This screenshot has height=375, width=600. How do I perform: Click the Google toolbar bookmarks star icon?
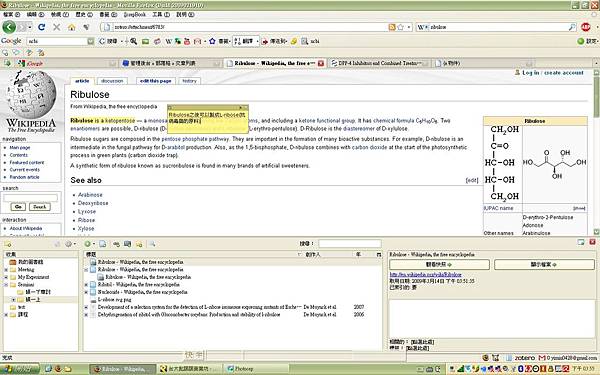tap(212, 41)
